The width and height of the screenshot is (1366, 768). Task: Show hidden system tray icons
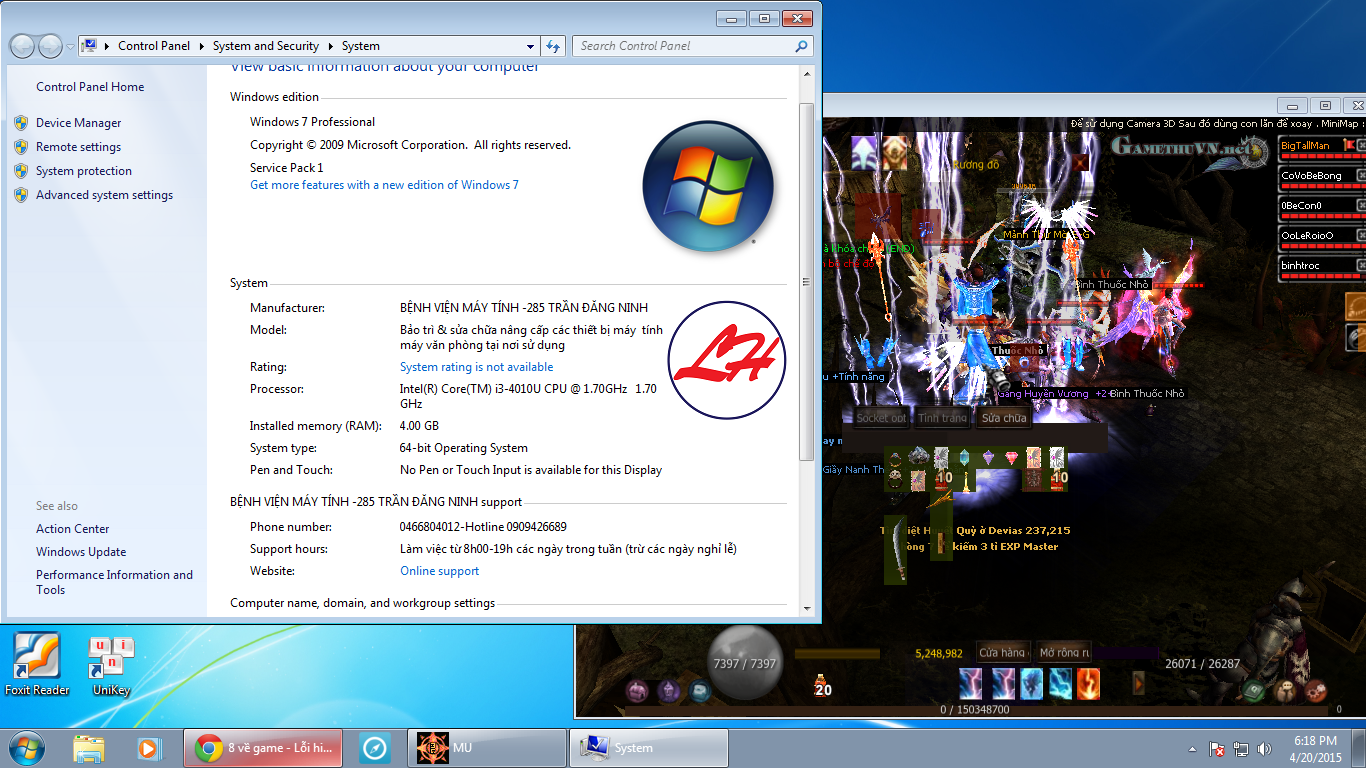tap(1192, 749)
